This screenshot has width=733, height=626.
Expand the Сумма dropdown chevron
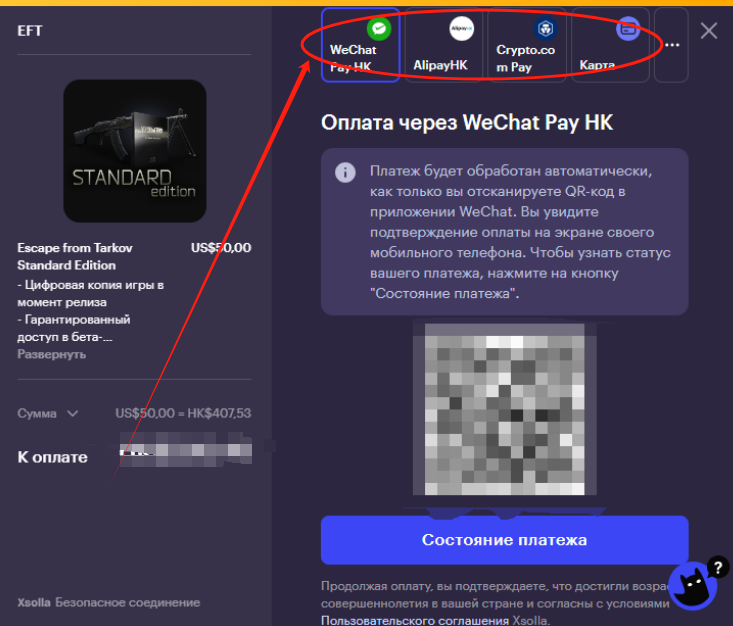[x=72, y=413]
